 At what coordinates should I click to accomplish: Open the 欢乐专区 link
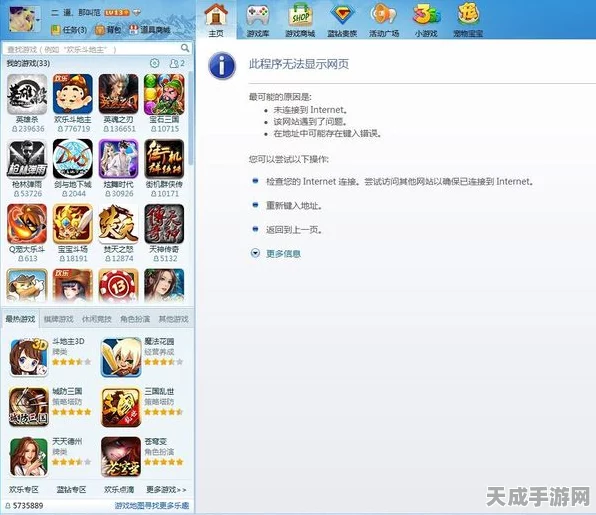pyautogui.click(x=24, y=490)
